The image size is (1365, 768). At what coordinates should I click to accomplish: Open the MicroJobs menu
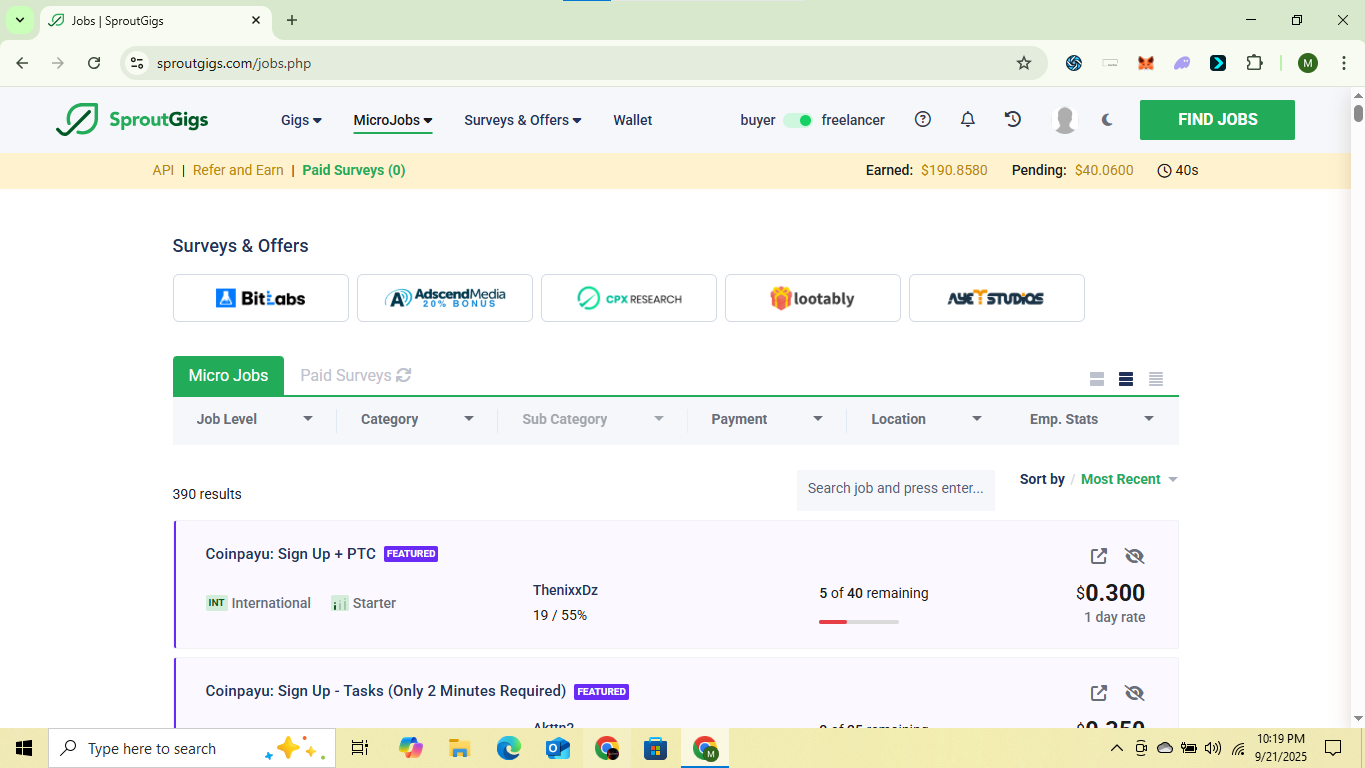click(392, 120)
